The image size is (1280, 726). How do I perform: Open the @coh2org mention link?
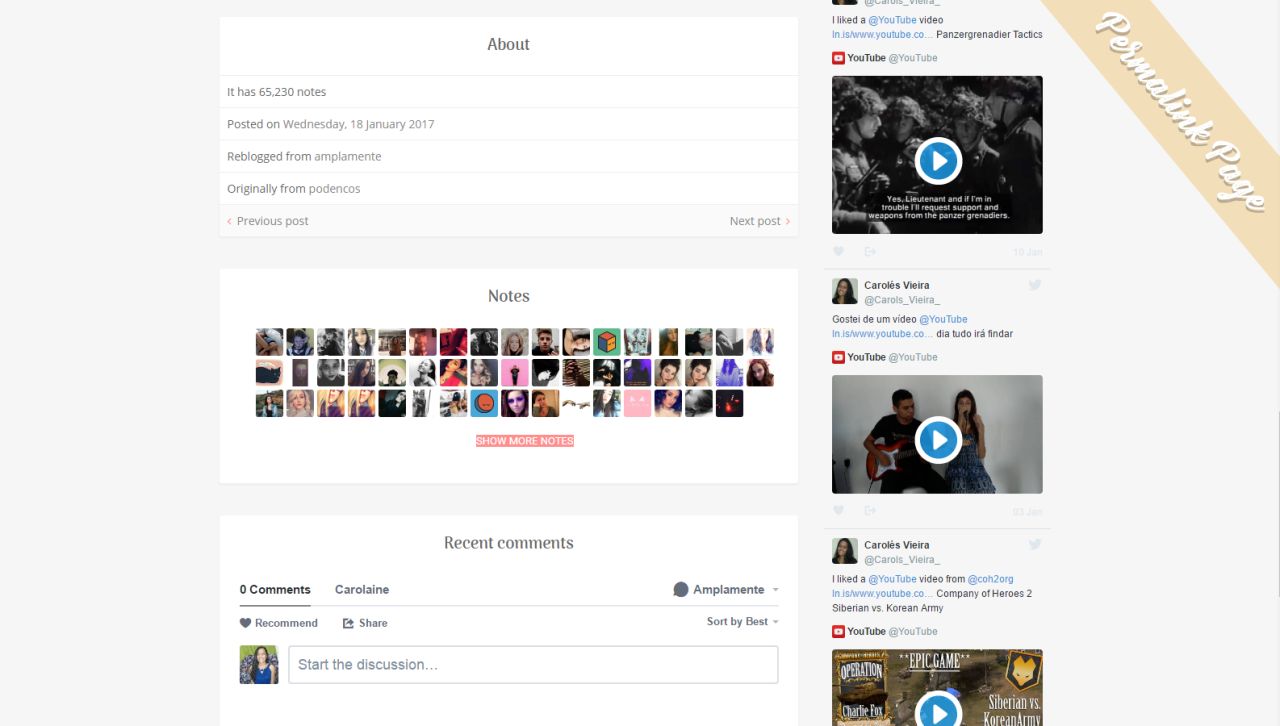pos(991,579)
